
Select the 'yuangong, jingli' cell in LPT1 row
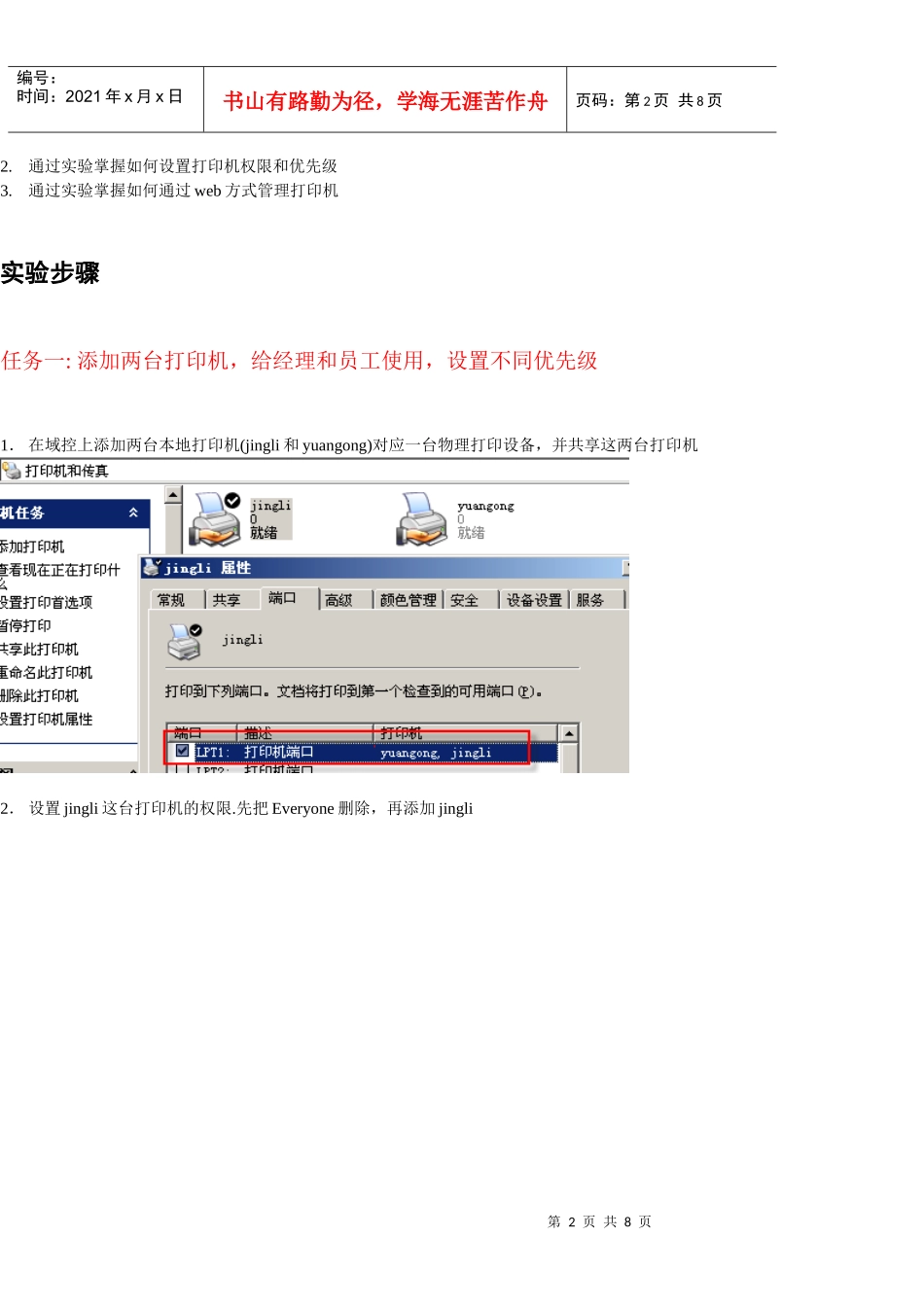pyautogui.click(x=436, y=752)
